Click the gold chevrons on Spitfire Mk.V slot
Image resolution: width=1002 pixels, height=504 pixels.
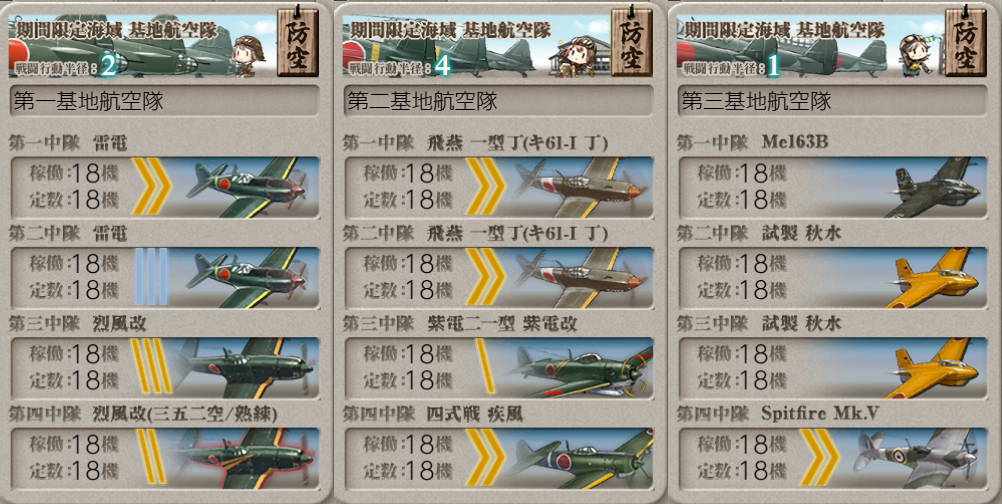819,458
